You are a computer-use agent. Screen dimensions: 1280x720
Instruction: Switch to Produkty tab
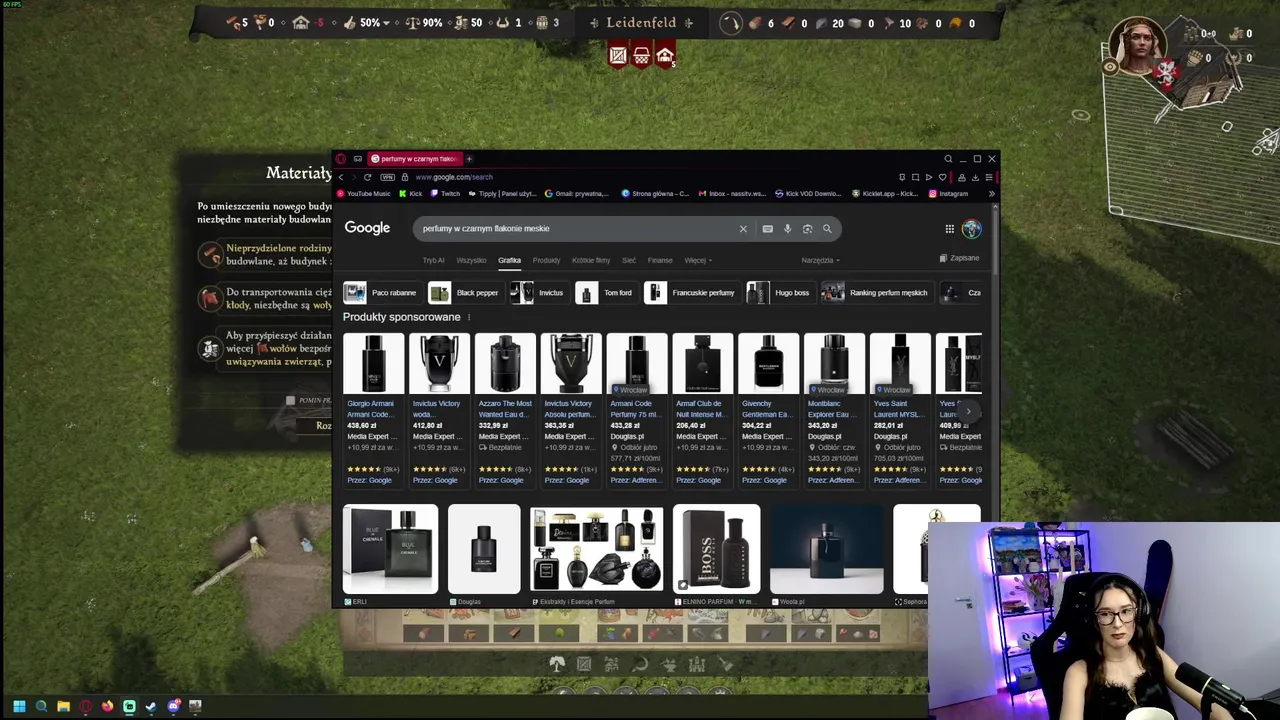[x=546, y=260]
